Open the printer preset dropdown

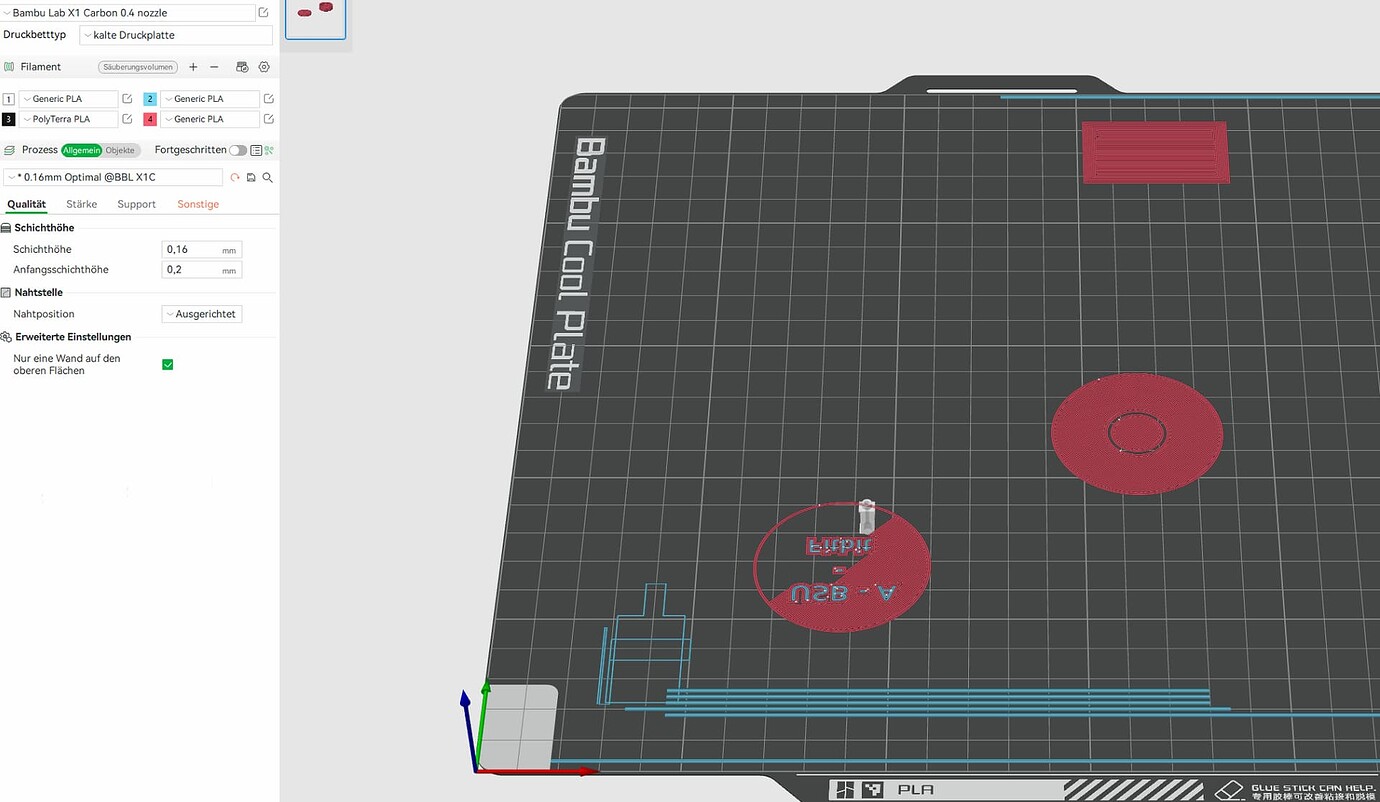point(128,13)
